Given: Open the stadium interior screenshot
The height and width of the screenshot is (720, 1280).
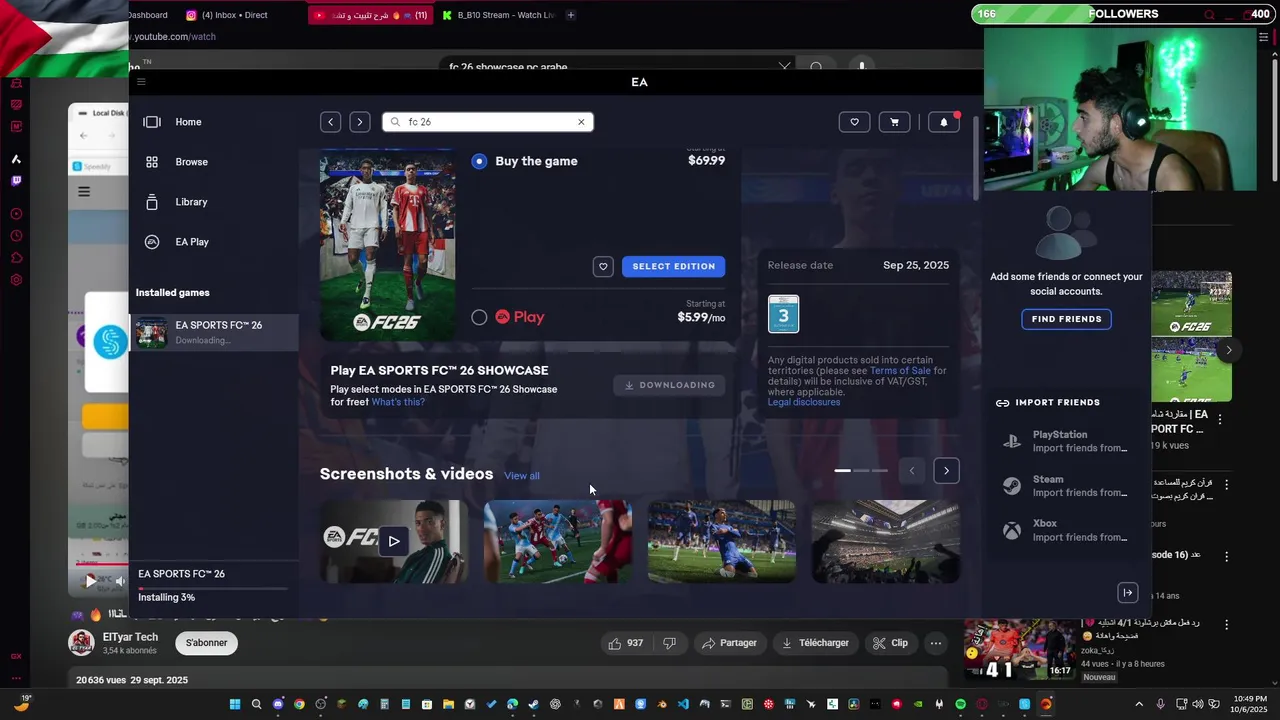Looking at the screenshot, I should (886, 541).
